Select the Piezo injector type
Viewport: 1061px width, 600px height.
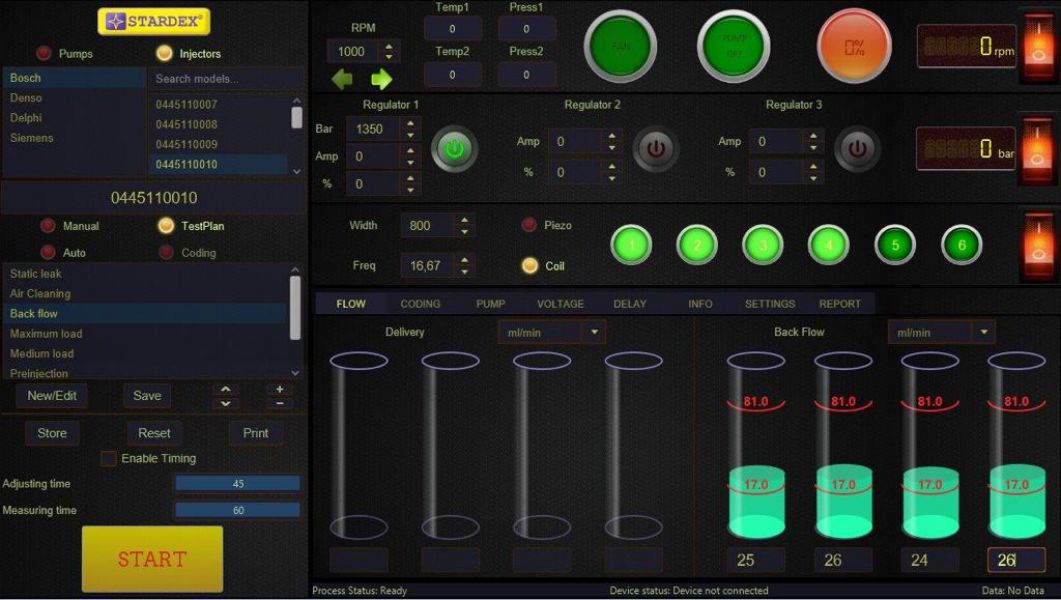coord(529,226)
